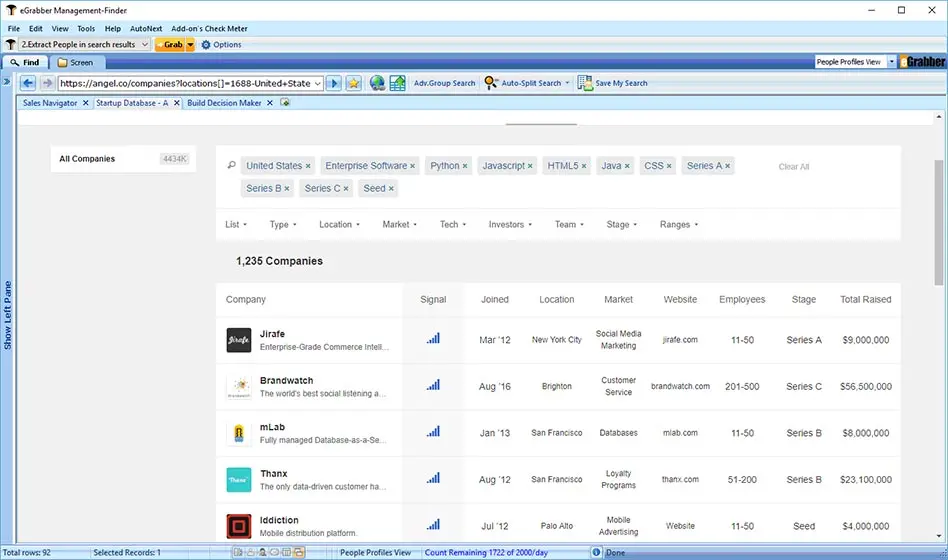Open the People Profiles View dropdown
This screenshot has width=948, height=560.
(x=891, y=62)
